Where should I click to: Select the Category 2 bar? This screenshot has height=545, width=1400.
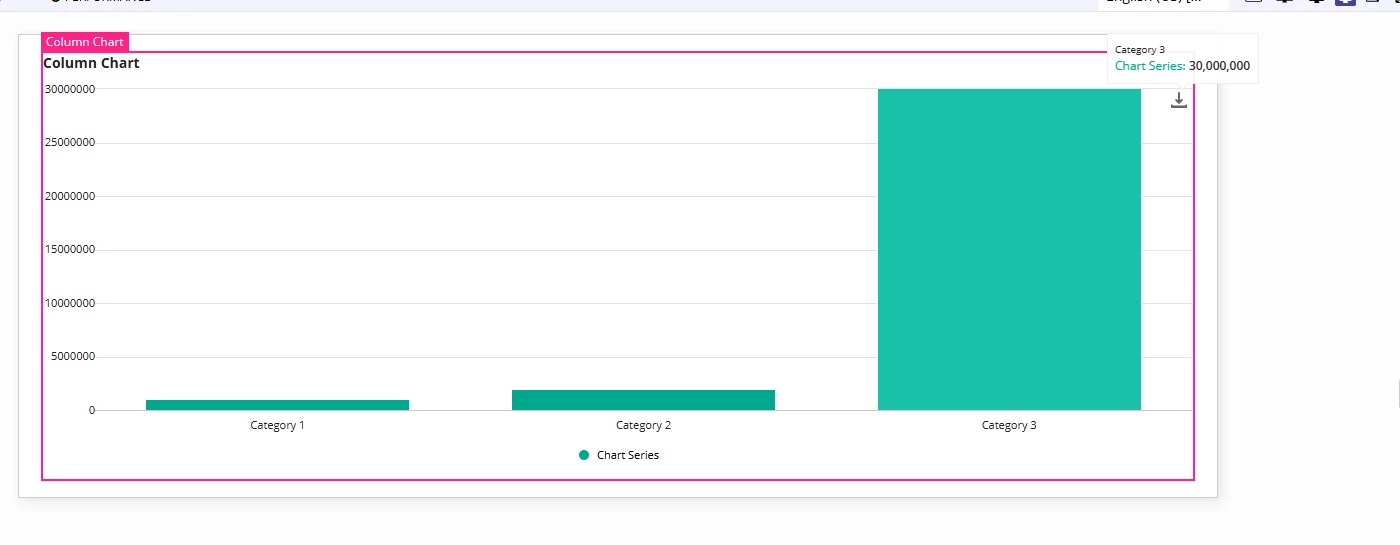click(x=643, y=400)
